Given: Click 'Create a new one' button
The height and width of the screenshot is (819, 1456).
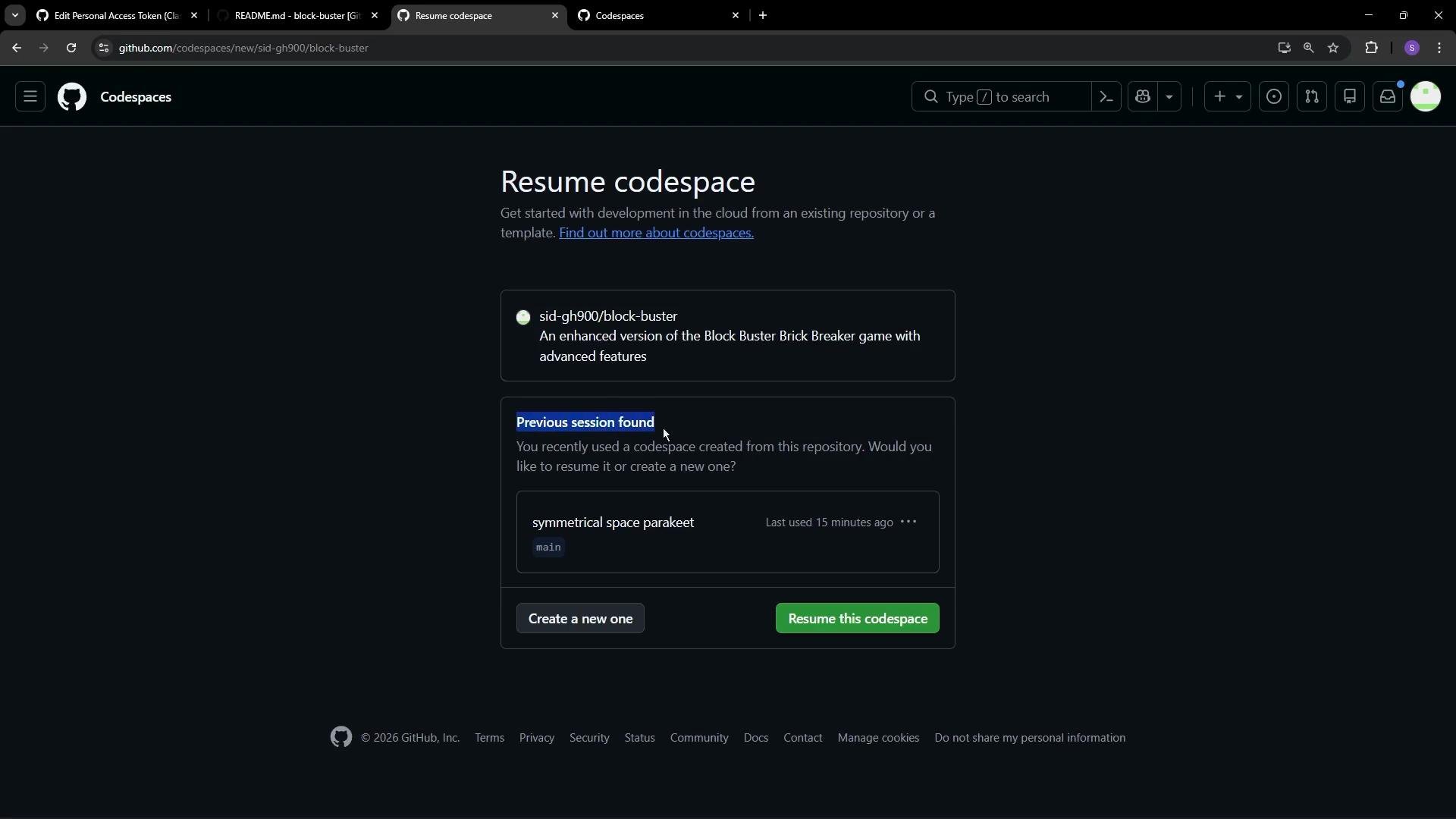Looking at the screenshot, I should (580, 619).
